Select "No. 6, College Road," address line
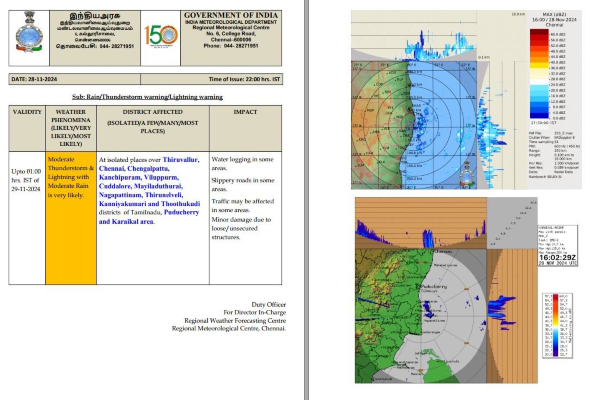Image resolution: width=600 pixels, height=400 pixels. pyautogui.click(x=231, y=34)
